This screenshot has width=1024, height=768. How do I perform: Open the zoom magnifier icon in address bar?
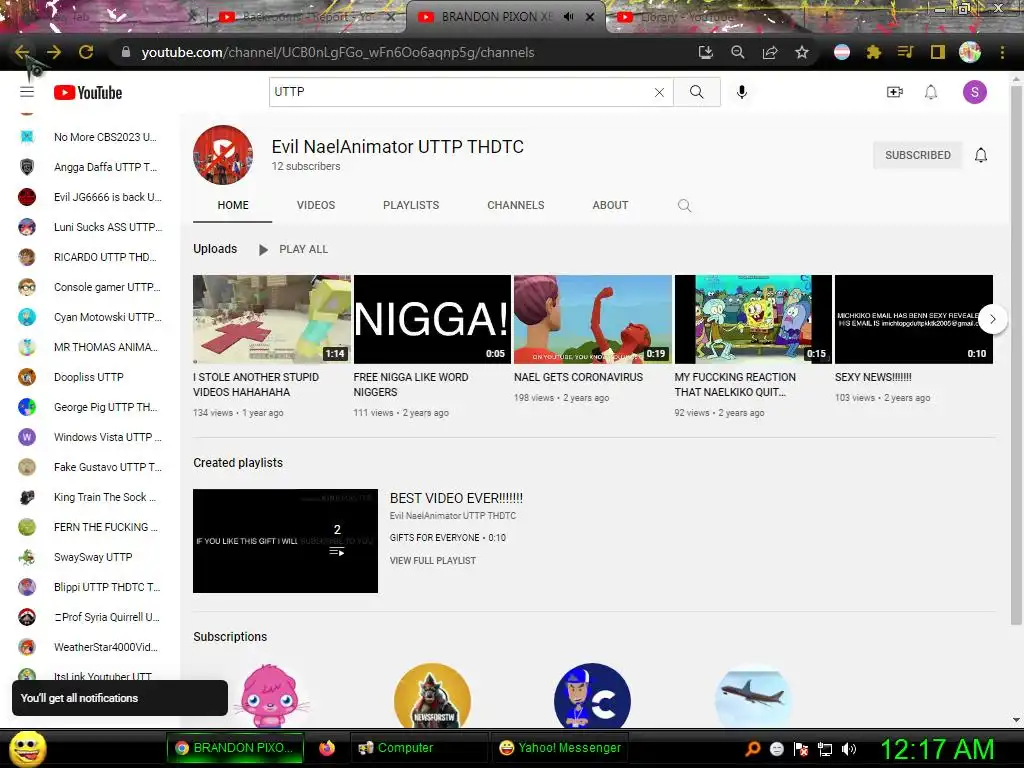pyautogui.click(x=737, y=52)
